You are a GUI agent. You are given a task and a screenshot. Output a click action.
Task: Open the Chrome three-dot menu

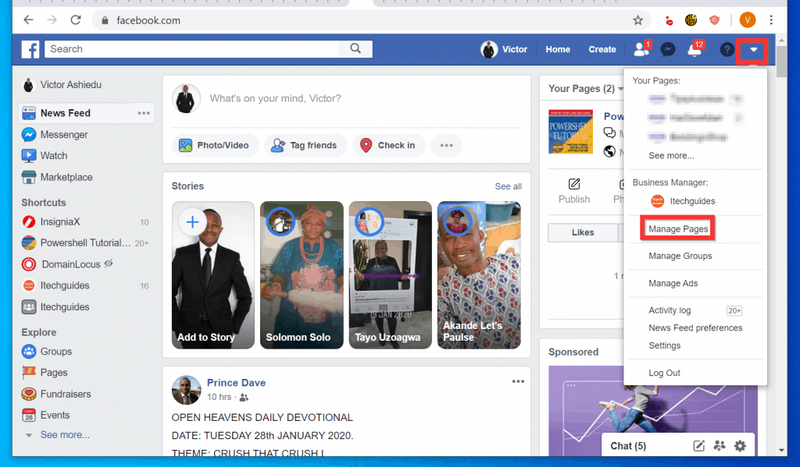pos(771,20)
